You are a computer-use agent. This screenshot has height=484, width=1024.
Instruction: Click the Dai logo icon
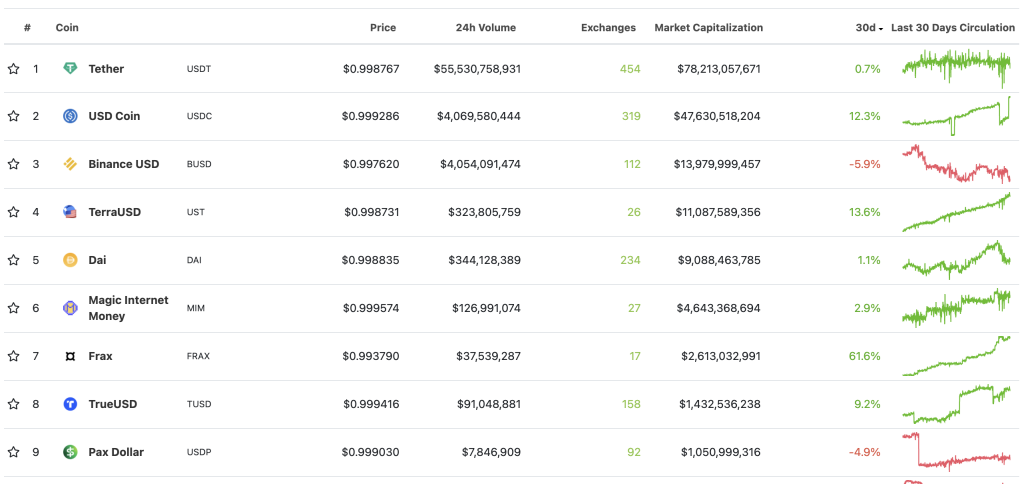coord(70,260)
